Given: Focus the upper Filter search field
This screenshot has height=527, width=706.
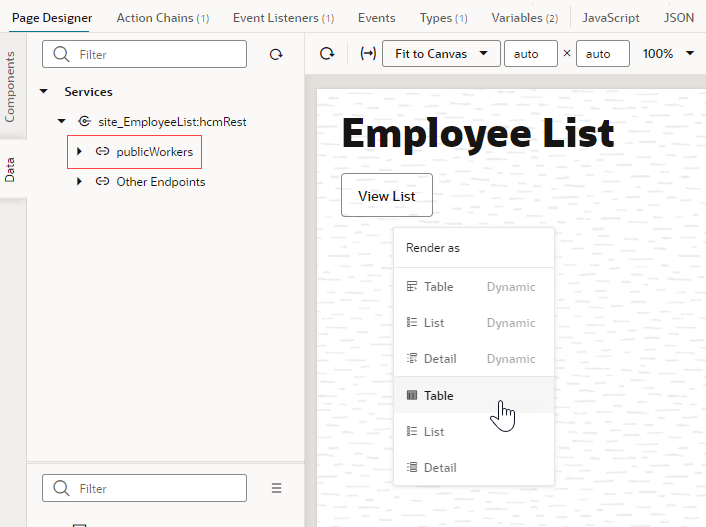Looking at the screenshot, I should [145, 54].
